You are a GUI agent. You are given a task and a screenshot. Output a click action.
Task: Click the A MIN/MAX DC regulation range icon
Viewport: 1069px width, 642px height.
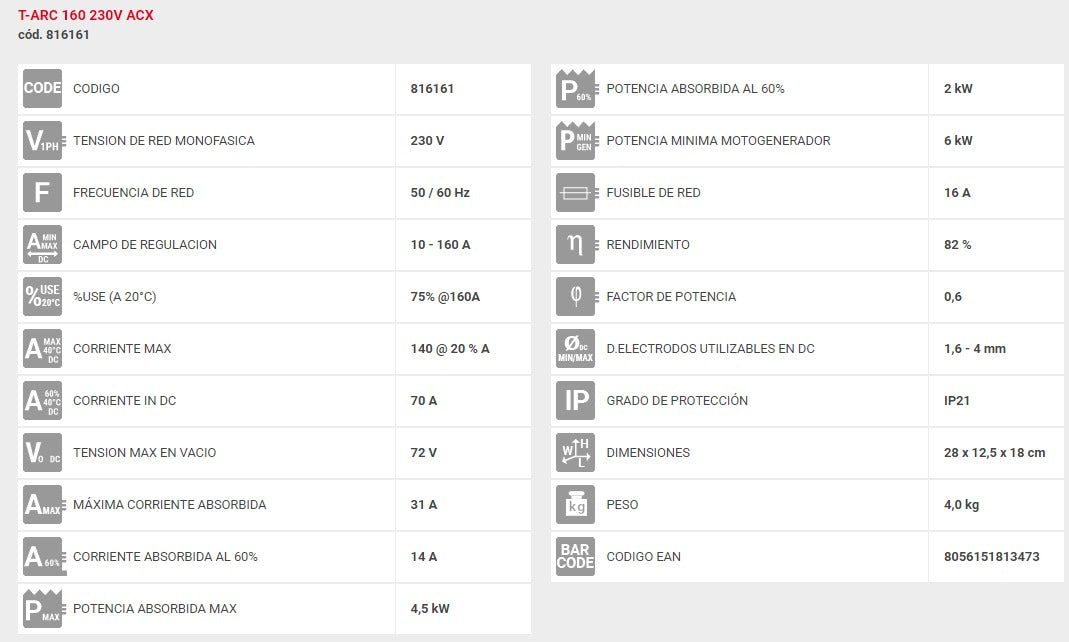pos(42,245)
